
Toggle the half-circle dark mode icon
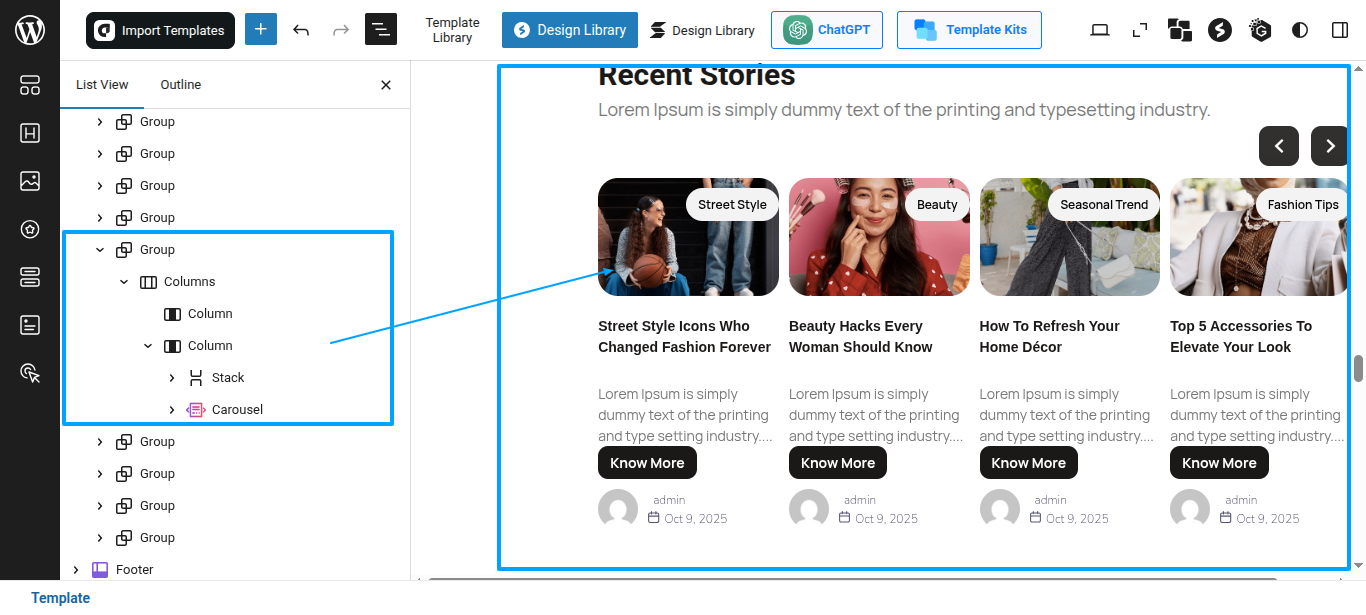1300,30
